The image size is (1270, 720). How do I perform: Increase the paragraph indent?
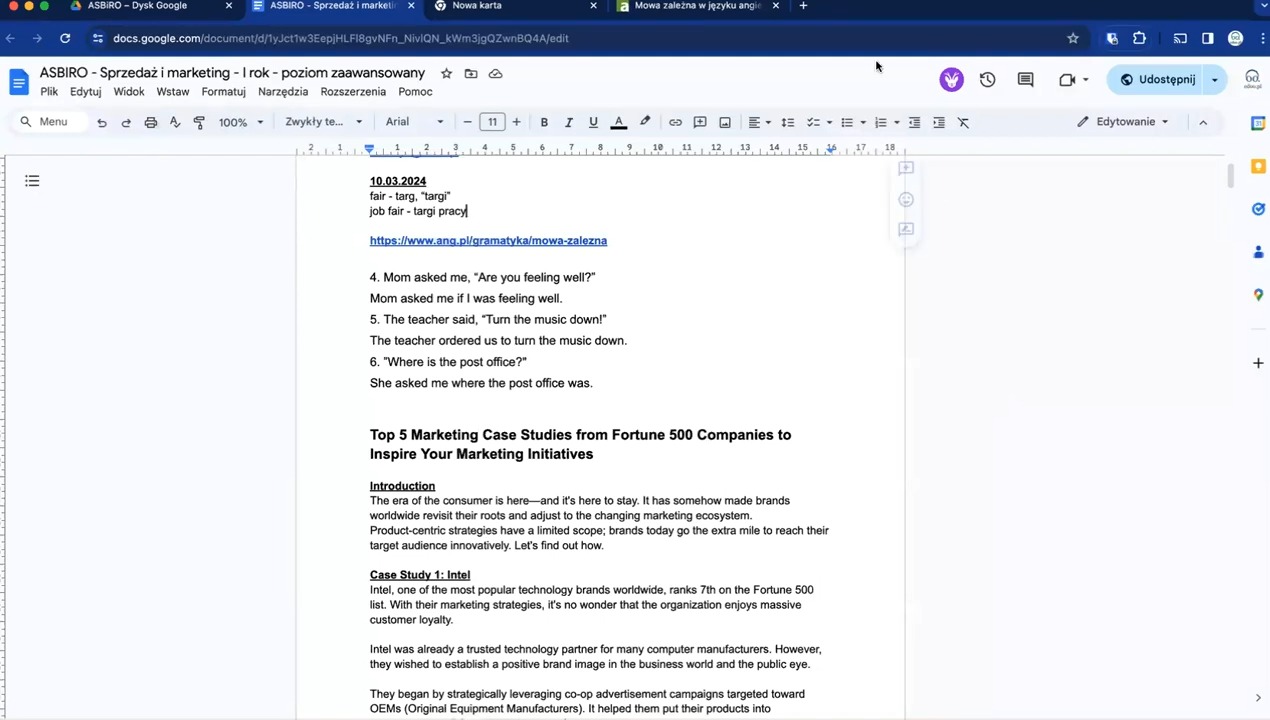[x=939, y=122]
